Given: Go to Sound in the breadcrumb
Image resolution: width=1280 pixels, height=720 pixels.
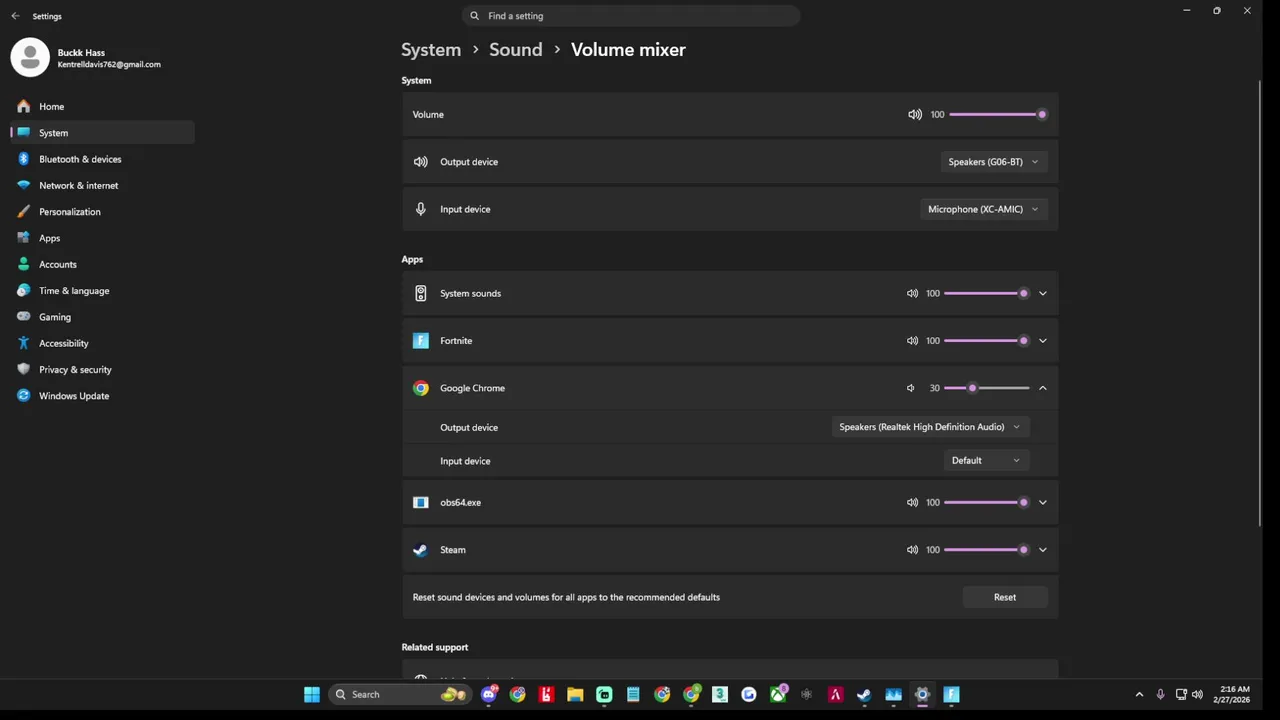Looking at the screenshot, I should point(516,50).
